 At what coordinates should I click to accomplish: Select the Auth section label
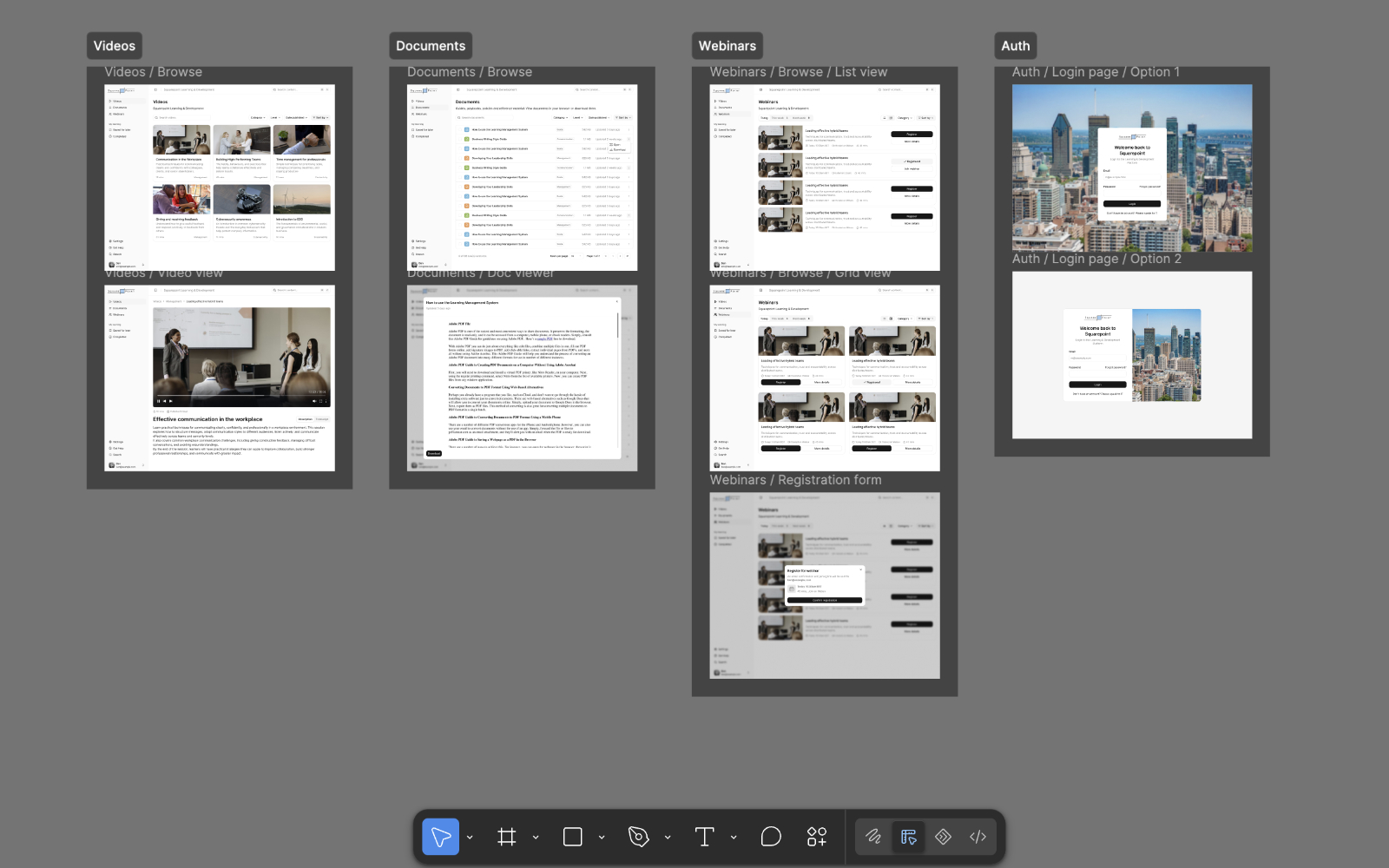[1016, 46]
